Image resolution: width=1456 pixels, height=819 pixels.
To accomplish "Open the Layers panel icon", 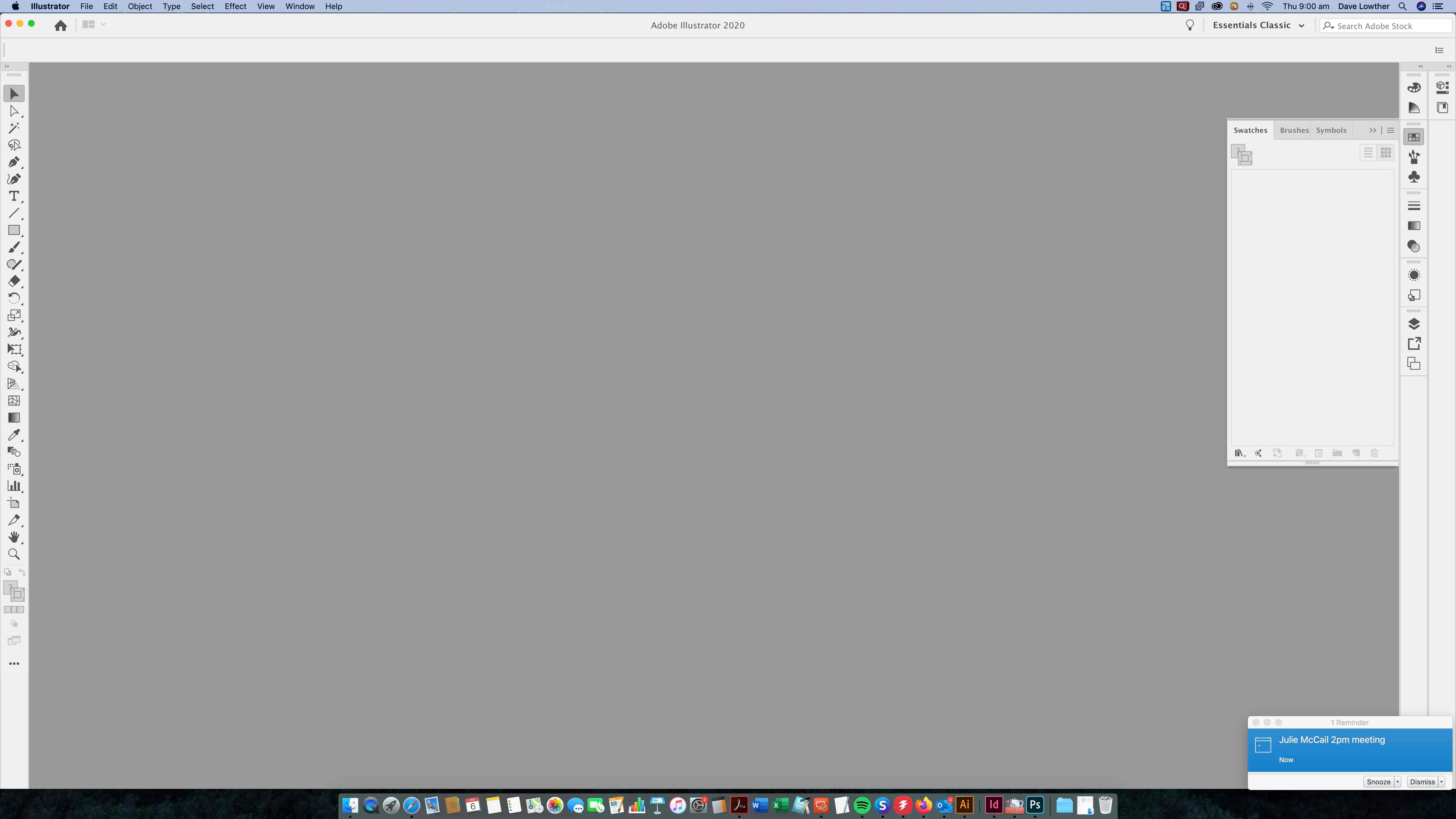I will click(x=1414, y=324).
